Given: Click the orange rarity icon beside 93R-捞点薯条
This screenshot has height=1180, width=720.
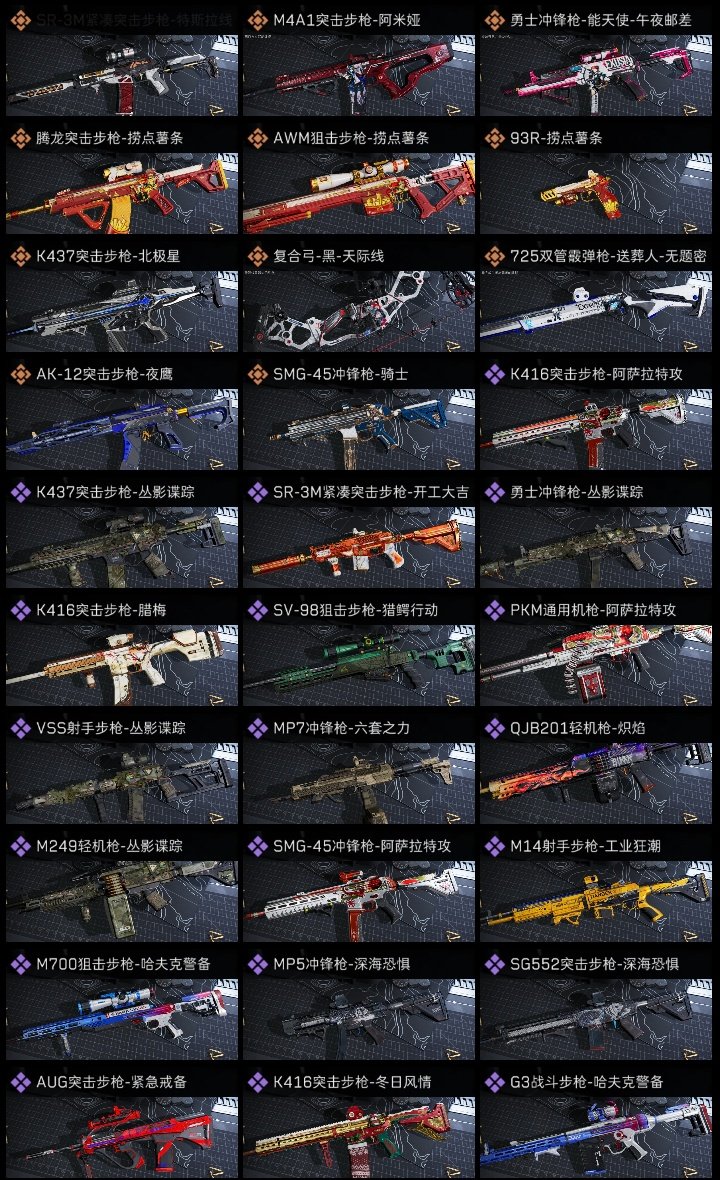Looking at the screenshot, I should (x=495, y=138).
